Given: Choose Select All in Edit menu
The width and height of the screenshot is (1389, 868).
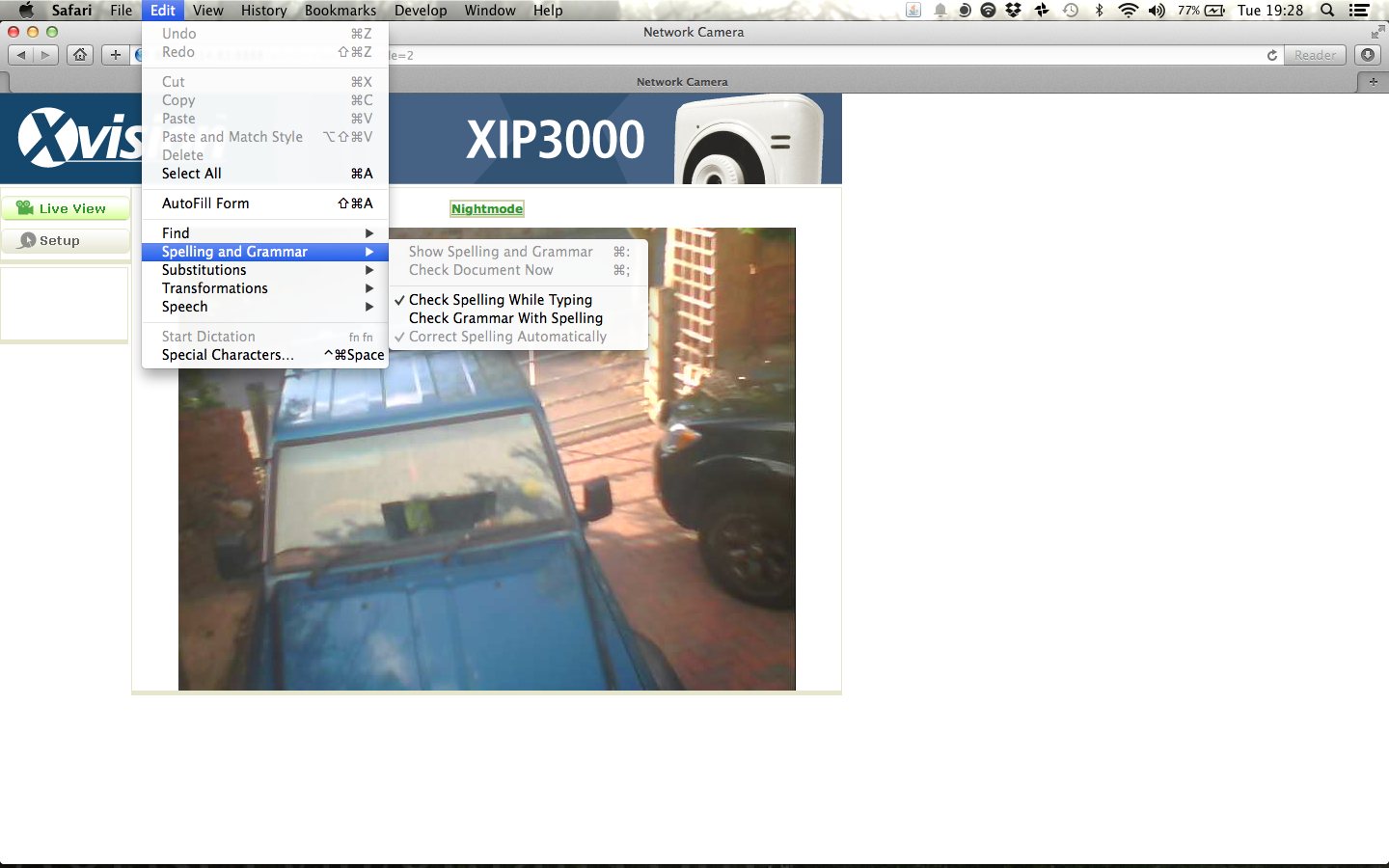Looking at the screenshot, I should (x=265, y=174).
